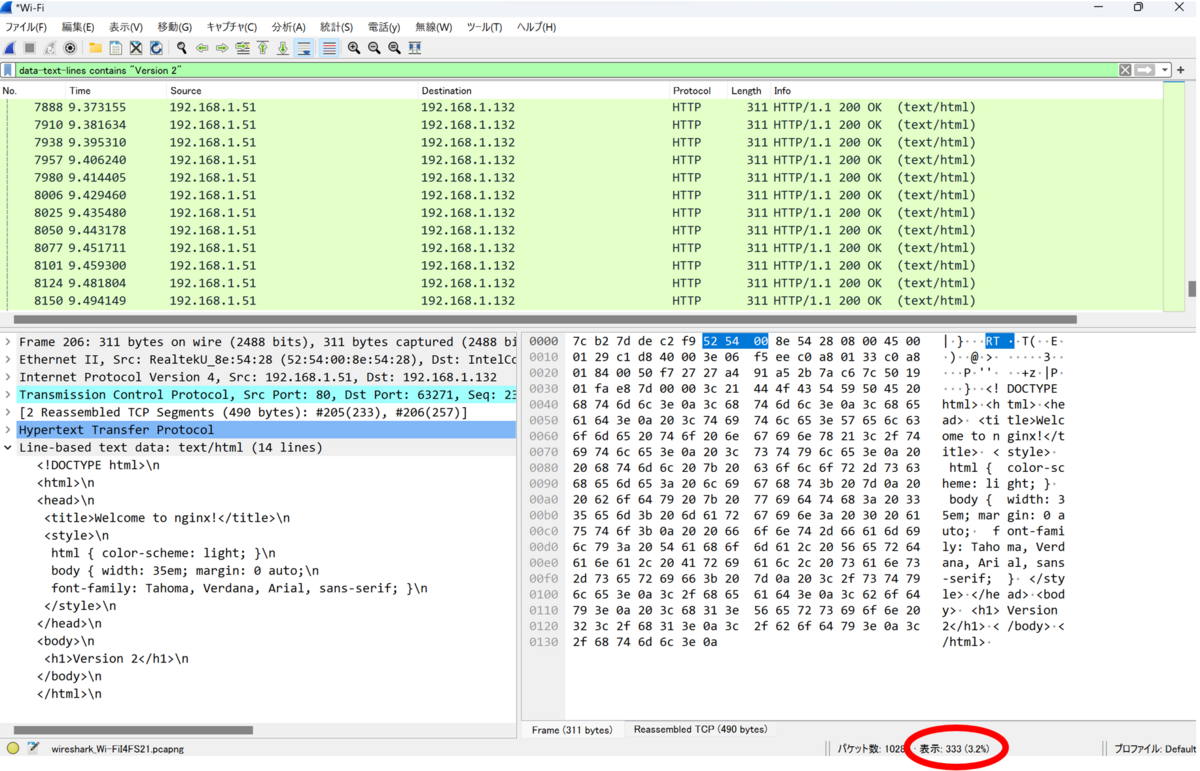Click the expert information status circle

[13, 748]
